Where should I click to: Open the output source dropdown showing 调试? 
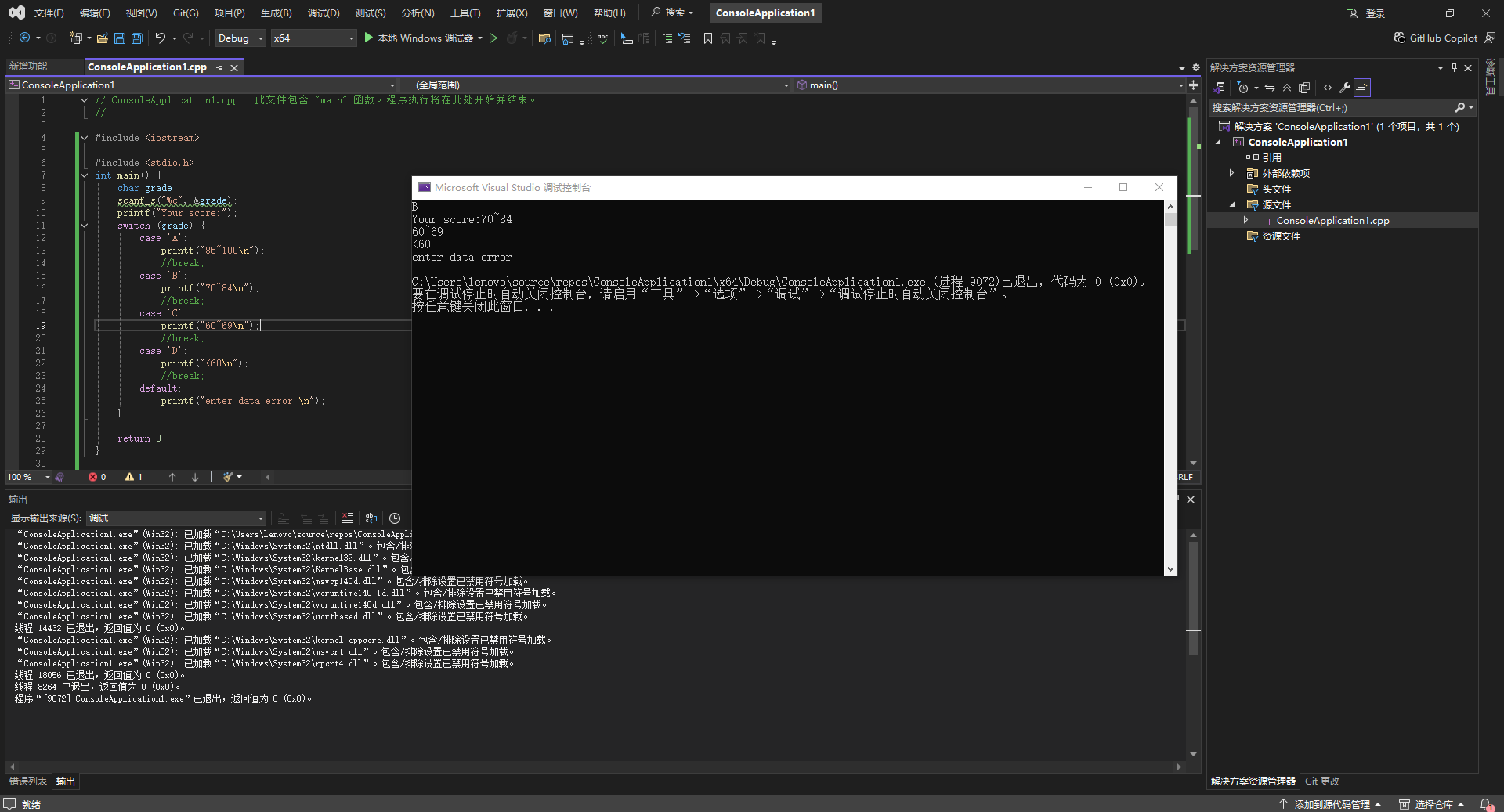[x=176, y=518]
